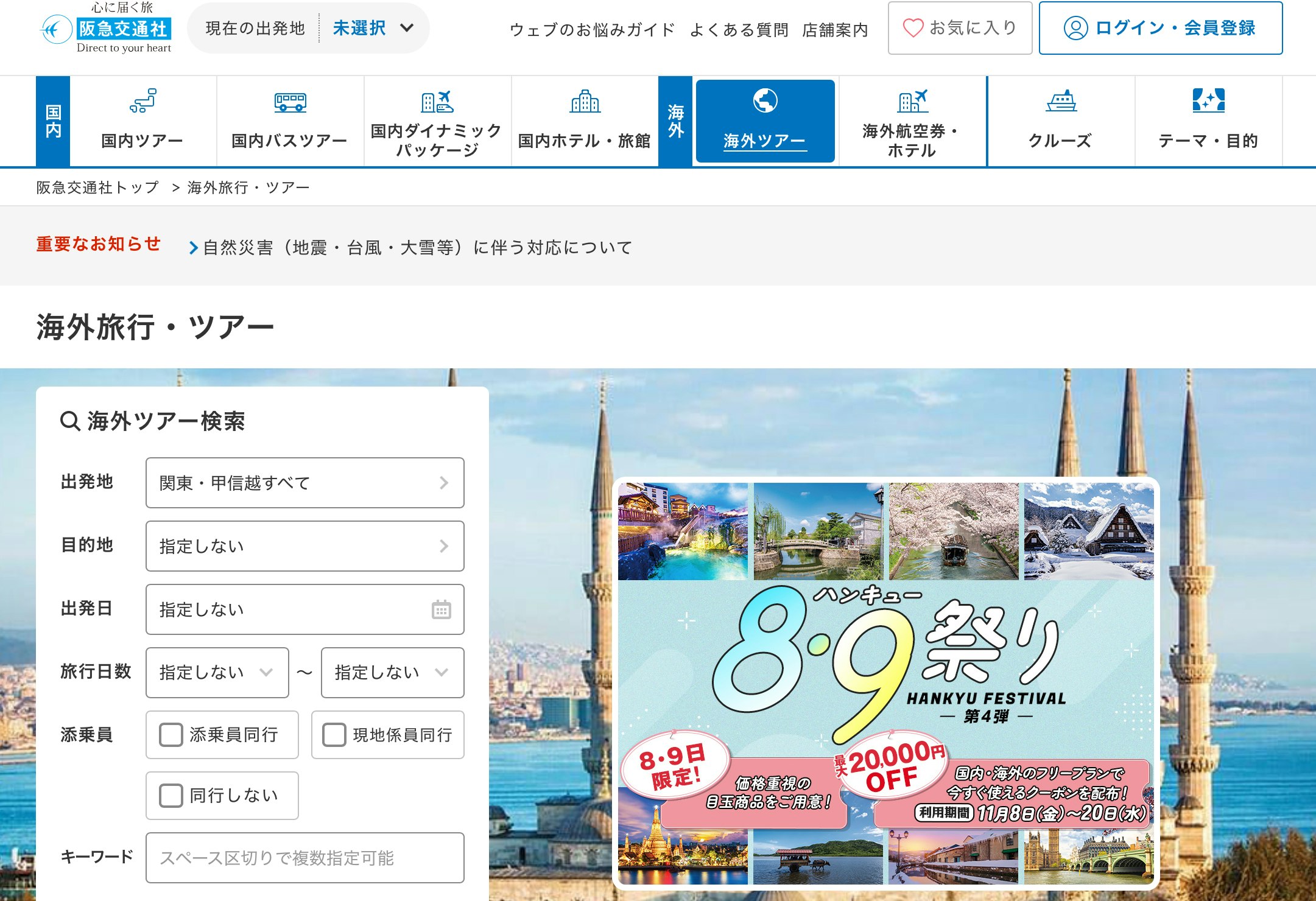Click the 重要なお知らせ red label
The height and width of the screenshot is (901, 1316).
[x=98, y=244]
